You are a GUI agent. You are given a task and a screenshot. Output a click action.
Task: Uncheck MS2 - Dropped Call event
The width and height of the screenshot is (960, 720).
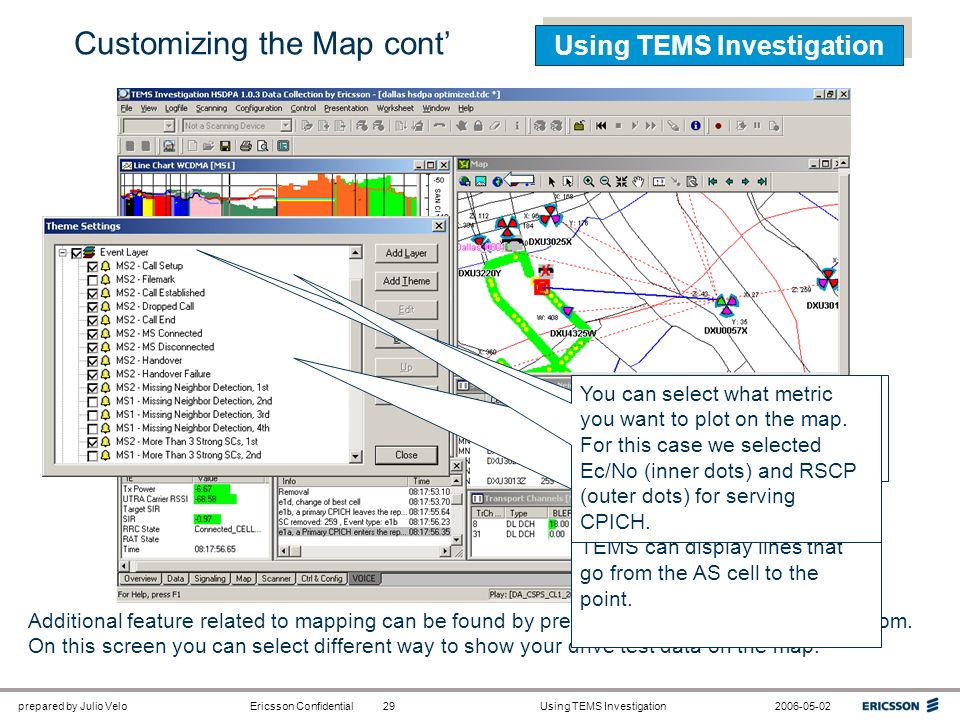pyautogui.click(x=92, y=307)
